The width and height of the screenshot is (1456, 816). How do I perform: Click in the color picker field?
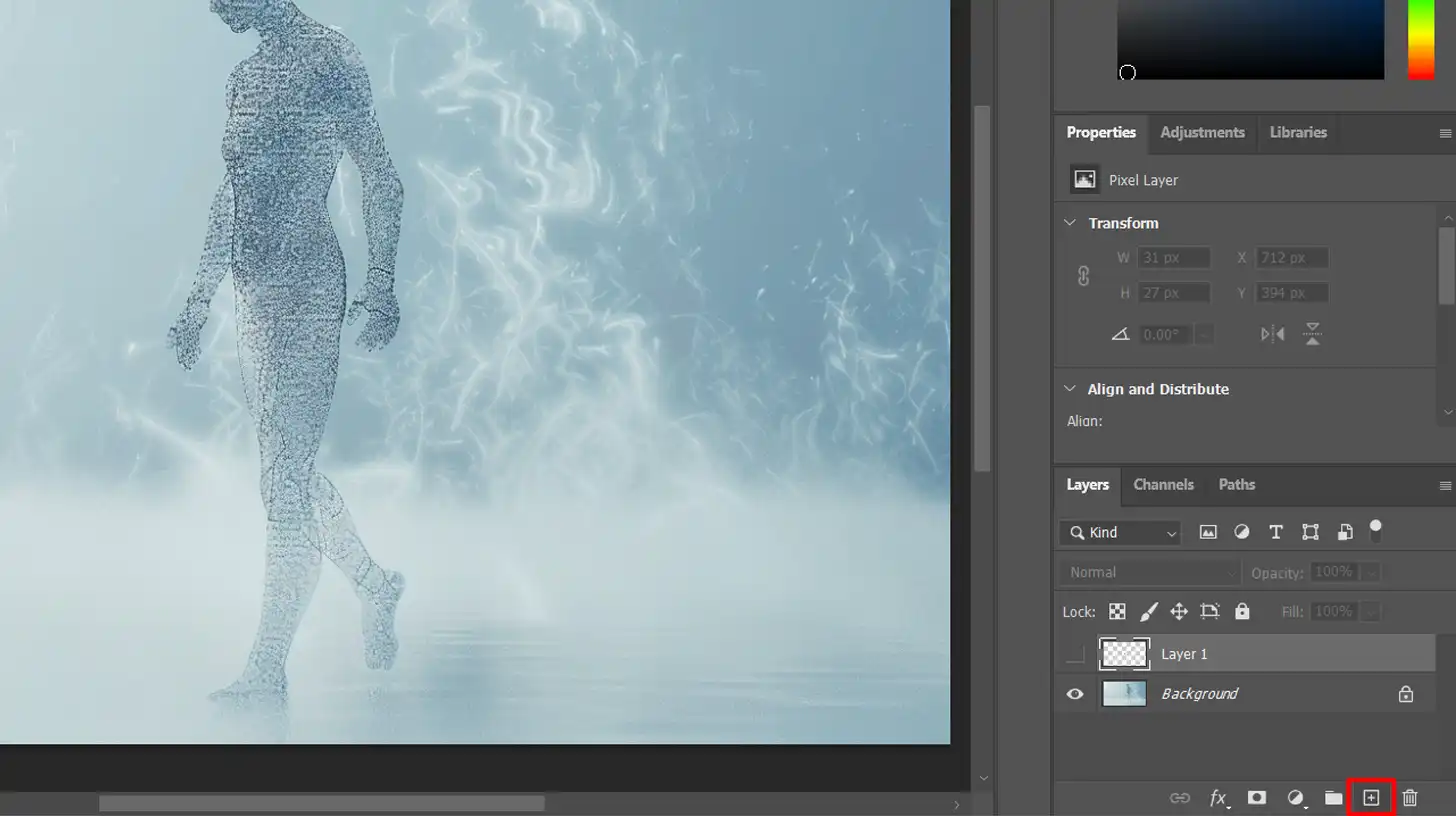coord(1251,40)
